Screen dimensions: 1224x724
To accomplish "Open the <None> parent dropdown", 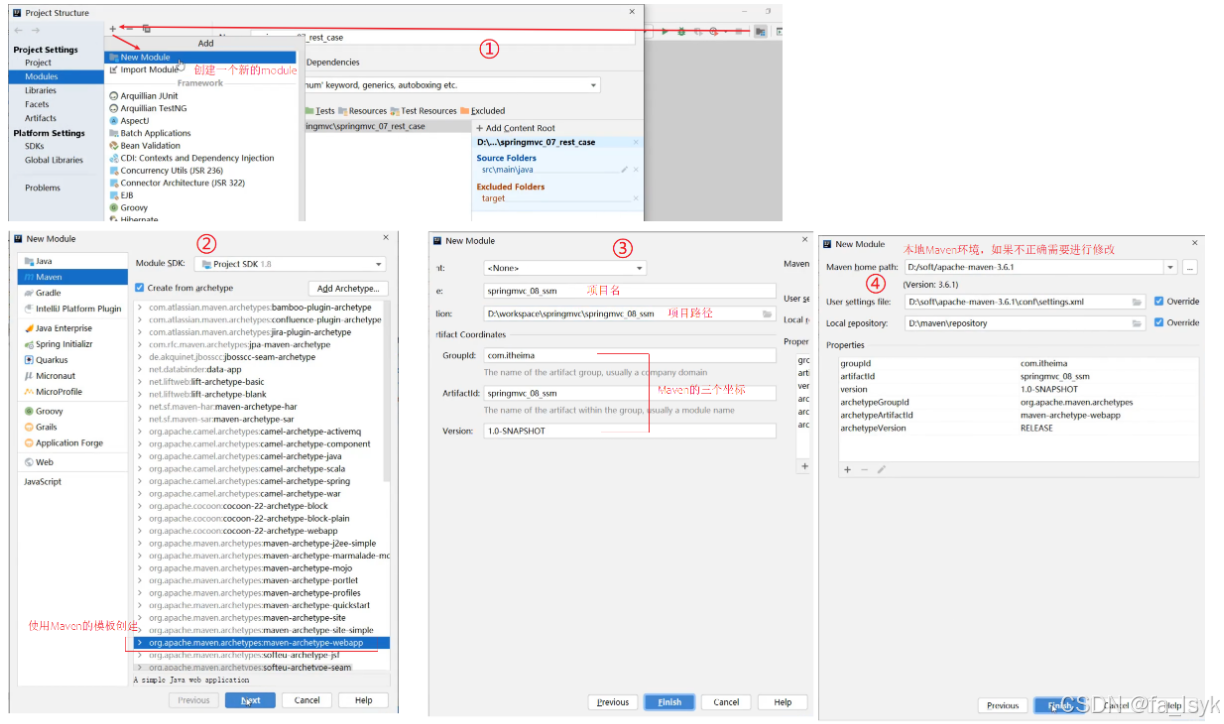I will [565, 268].
